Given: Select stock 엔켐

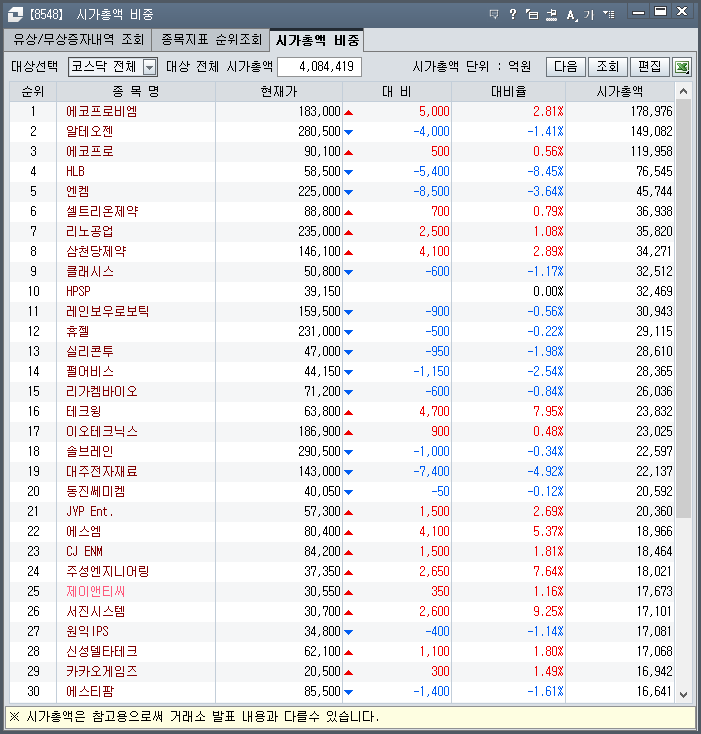Looking at the screenshot, I should pos(78,191).
